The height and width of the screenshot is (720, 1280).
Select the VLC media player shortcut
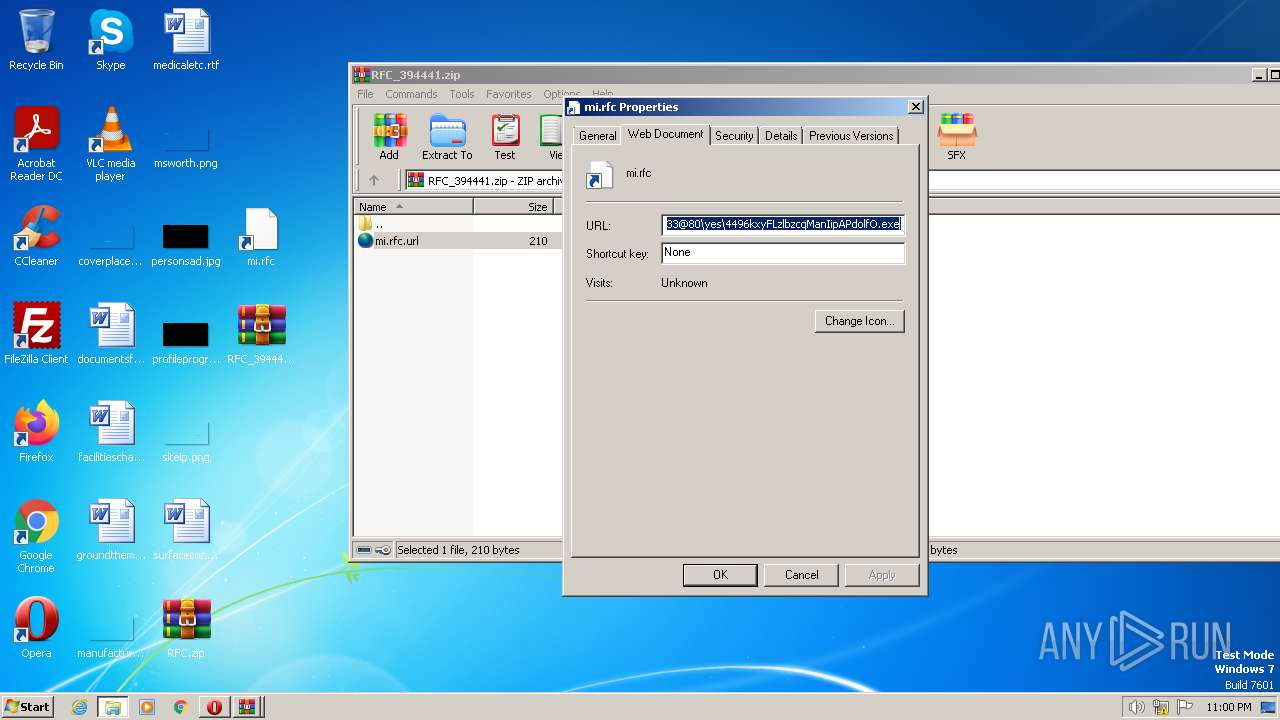coord(110,144)
